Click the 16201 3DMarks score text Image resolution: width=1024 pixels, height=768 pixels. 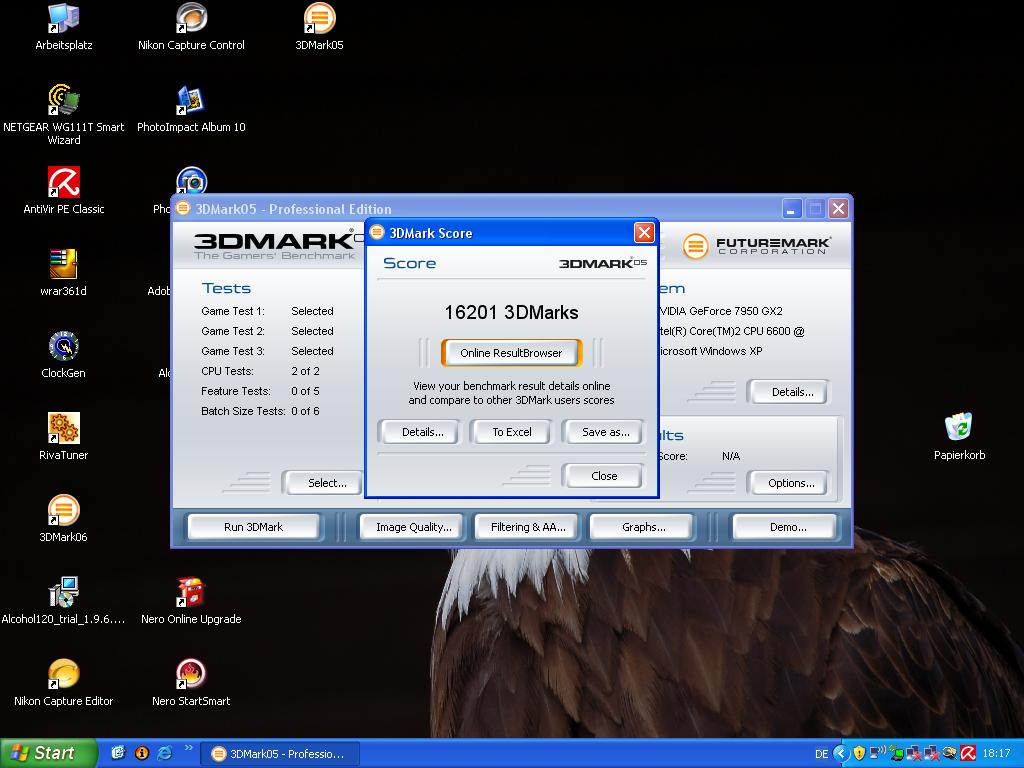click(x=511, y=312)
